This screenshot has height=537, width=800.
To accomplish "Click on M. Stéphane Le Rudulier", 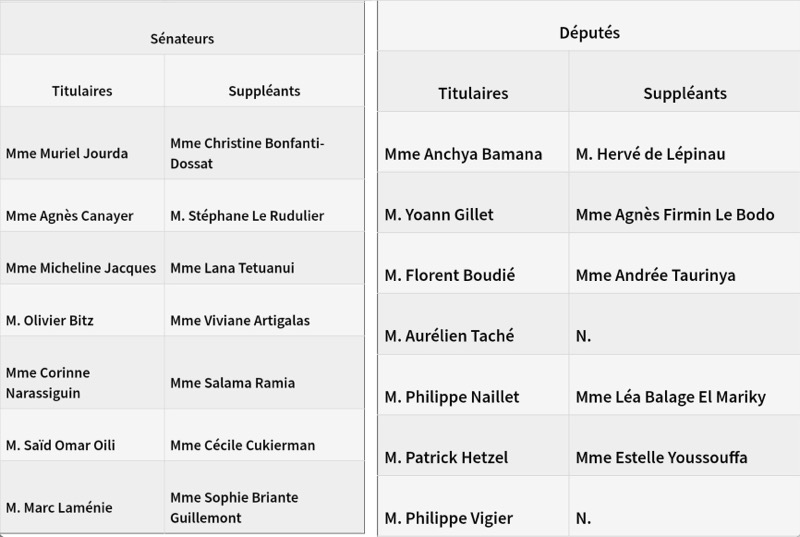I will (247, 216).
